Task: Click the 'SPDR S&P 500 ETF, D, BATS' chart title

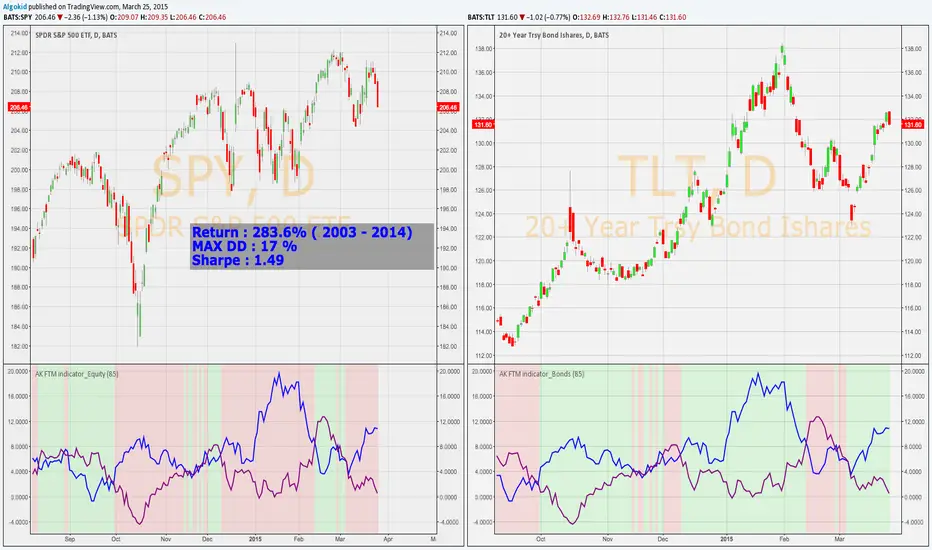Action: click(76, 35)
